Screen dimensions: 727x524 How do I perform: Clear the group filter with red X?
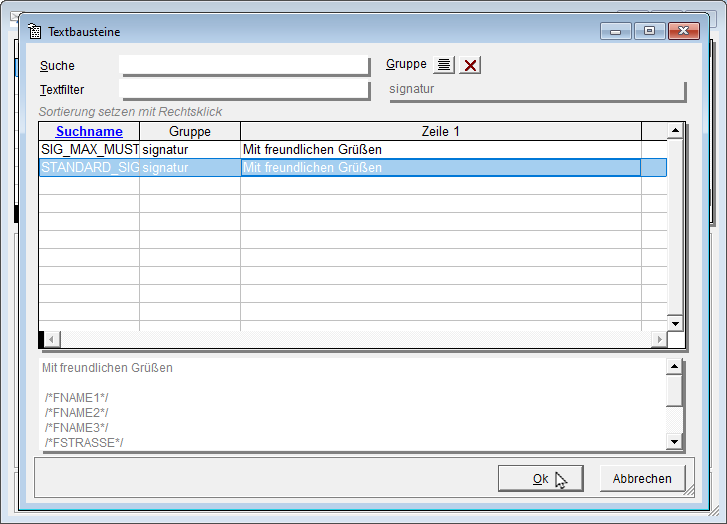[470, 65]
